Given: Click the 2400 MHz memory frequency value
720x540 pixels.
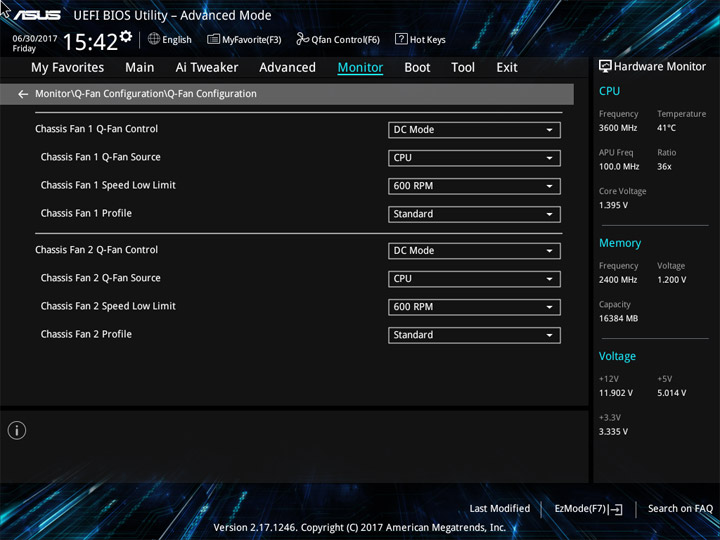Looking at the screenshot, I should tap(618, 280).
